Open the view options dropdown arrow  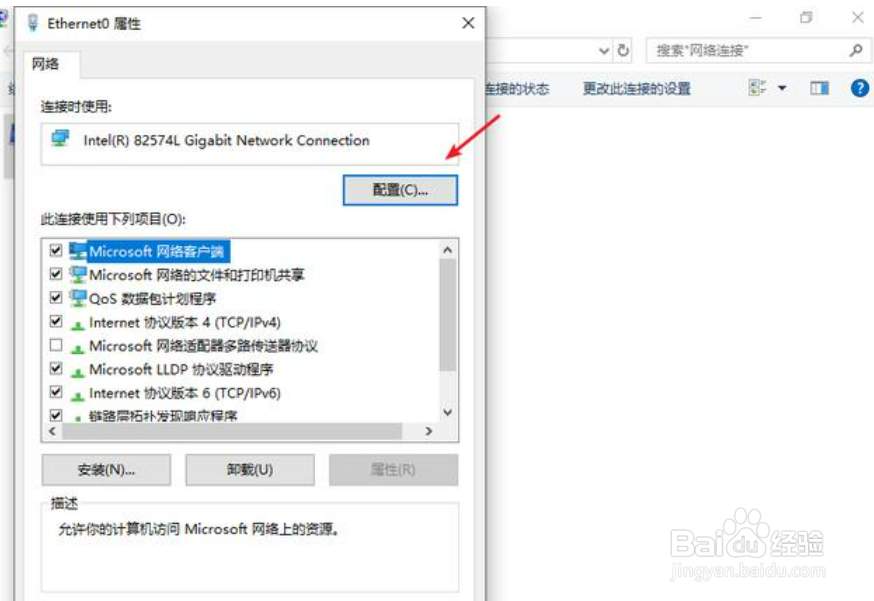click(782, 88)
